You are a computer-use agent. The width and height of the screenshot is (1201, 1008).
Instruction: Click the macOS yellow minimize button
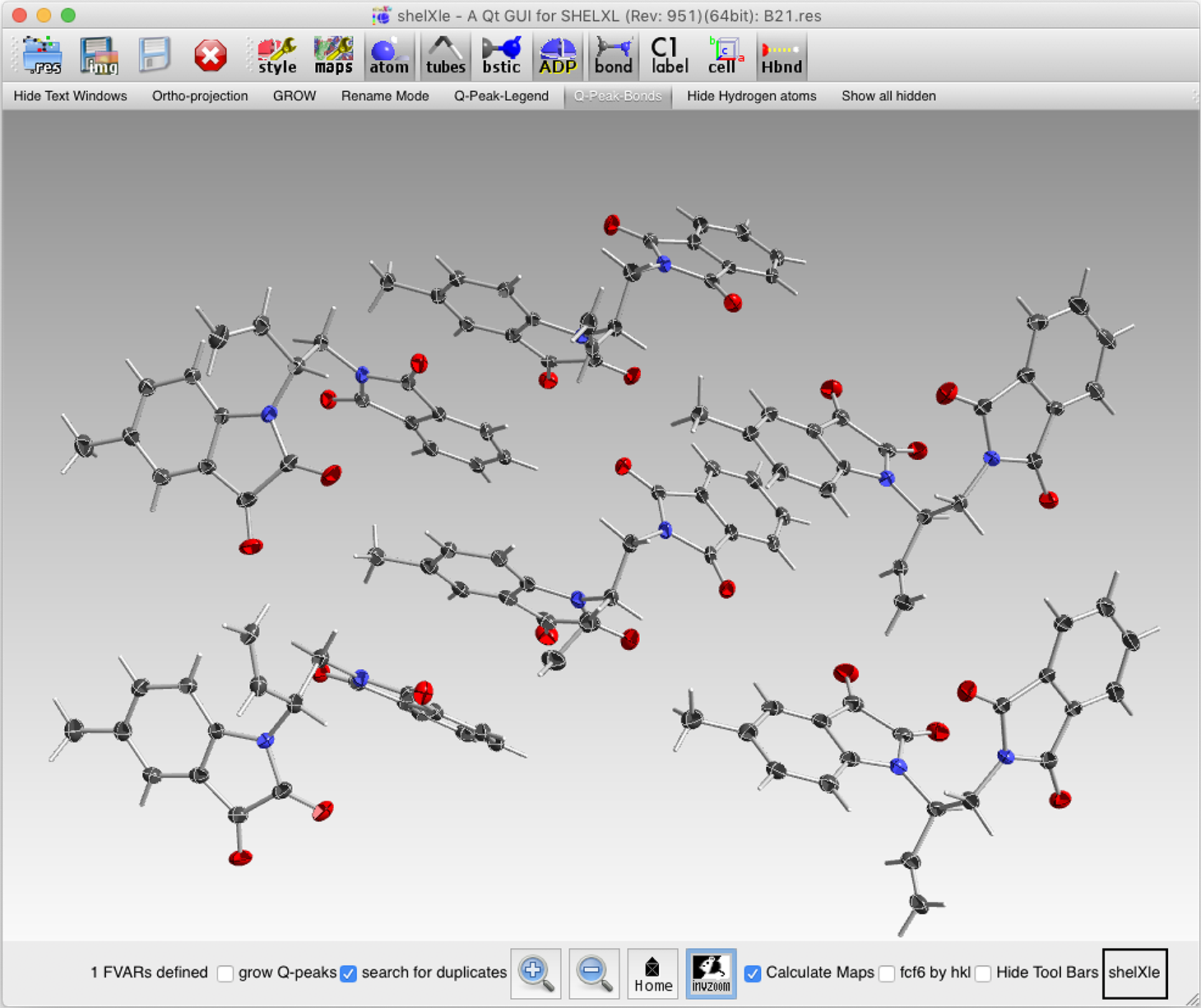pos(44,15)
